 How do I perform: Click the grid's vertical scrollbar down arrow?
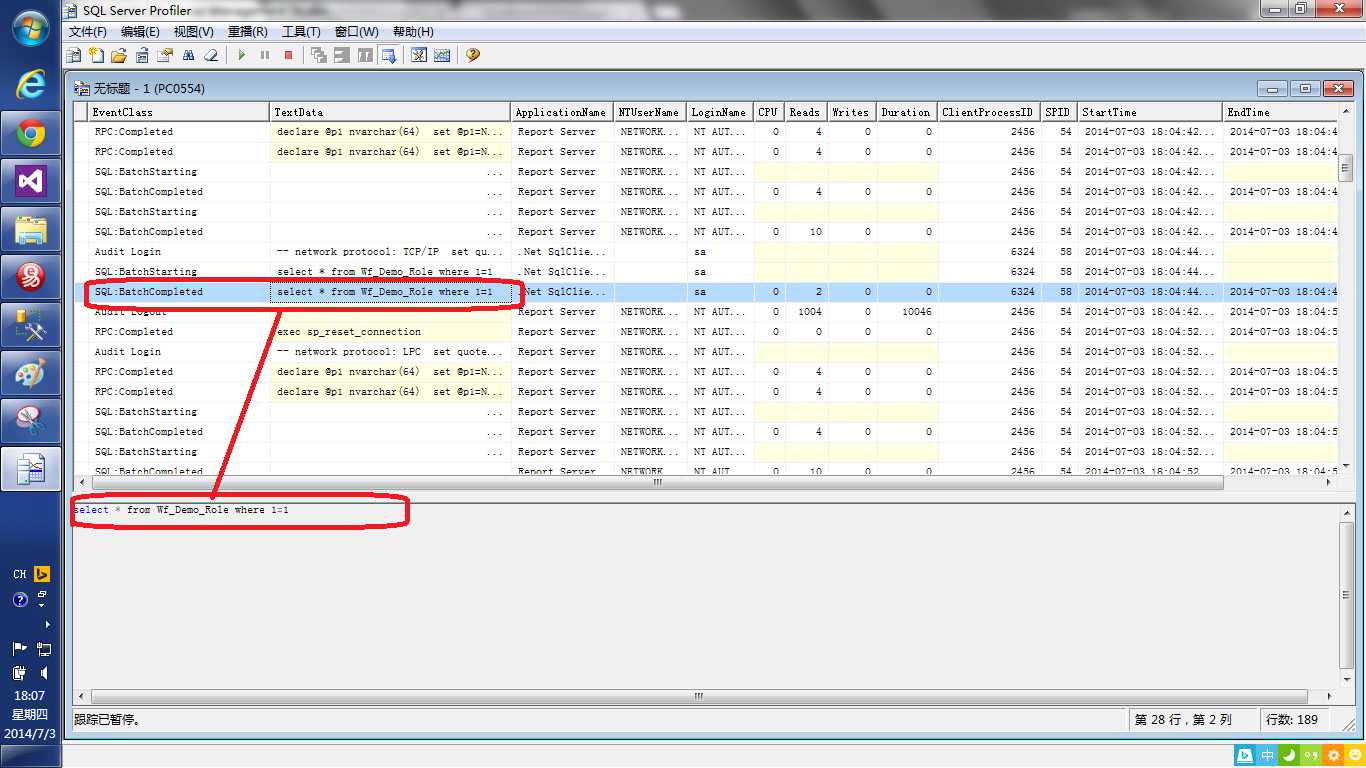1346,468
